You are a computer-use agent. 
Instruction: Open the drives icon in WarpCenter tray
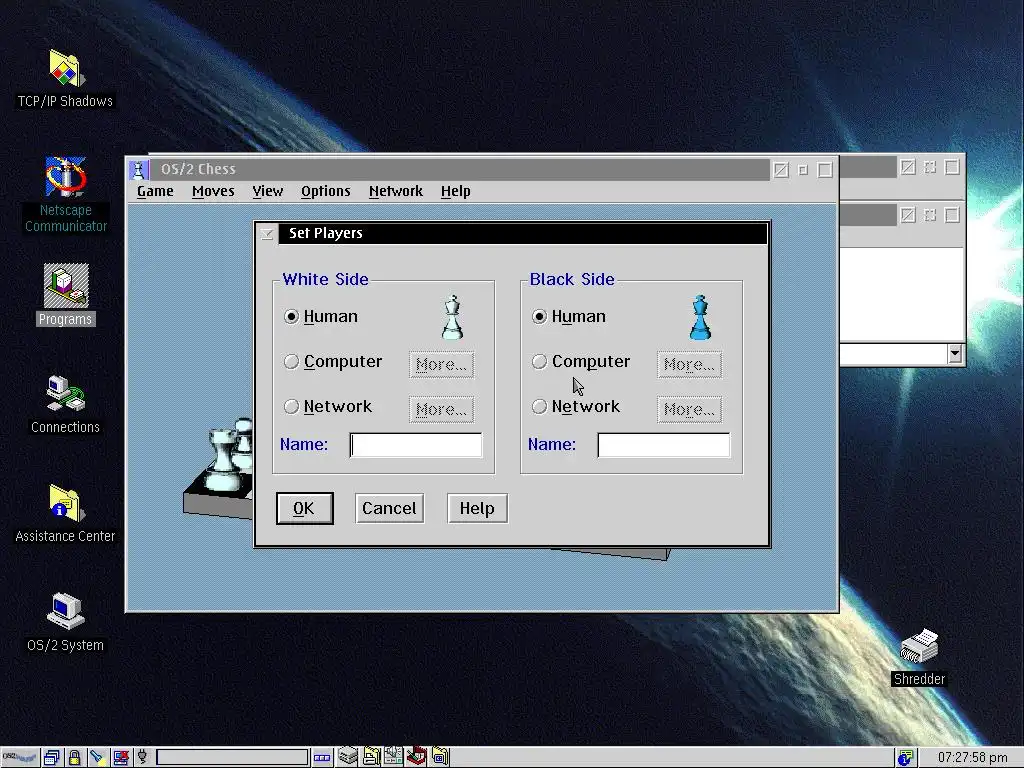(347, 756)
